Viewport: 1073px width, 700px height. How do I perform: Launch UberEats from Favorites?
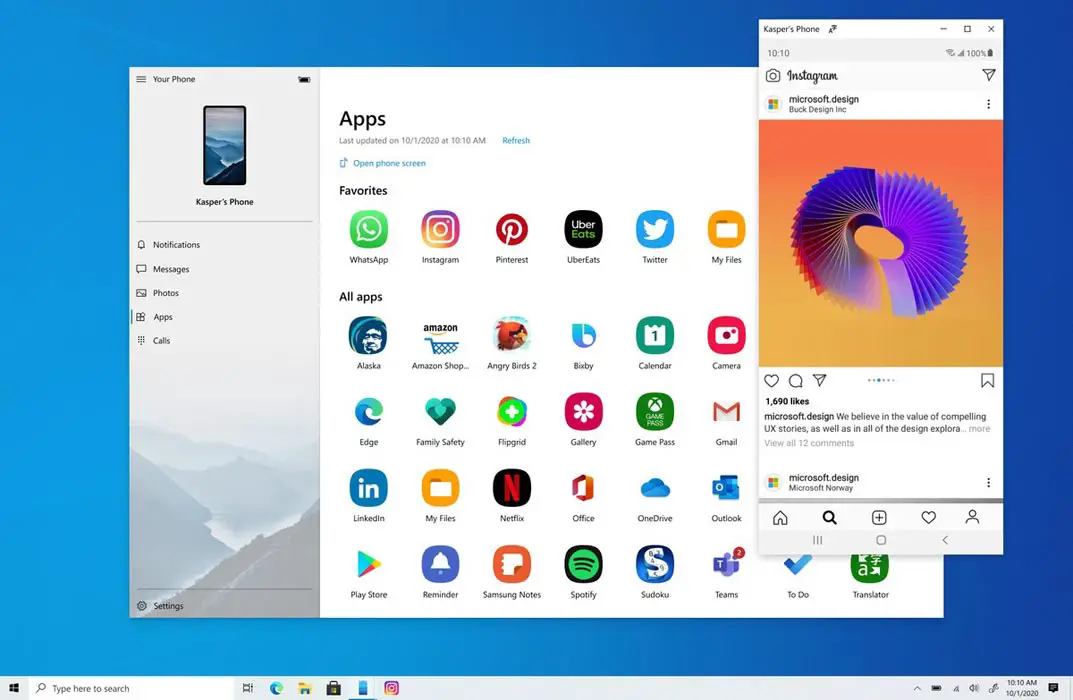click(x=583, y=229)
